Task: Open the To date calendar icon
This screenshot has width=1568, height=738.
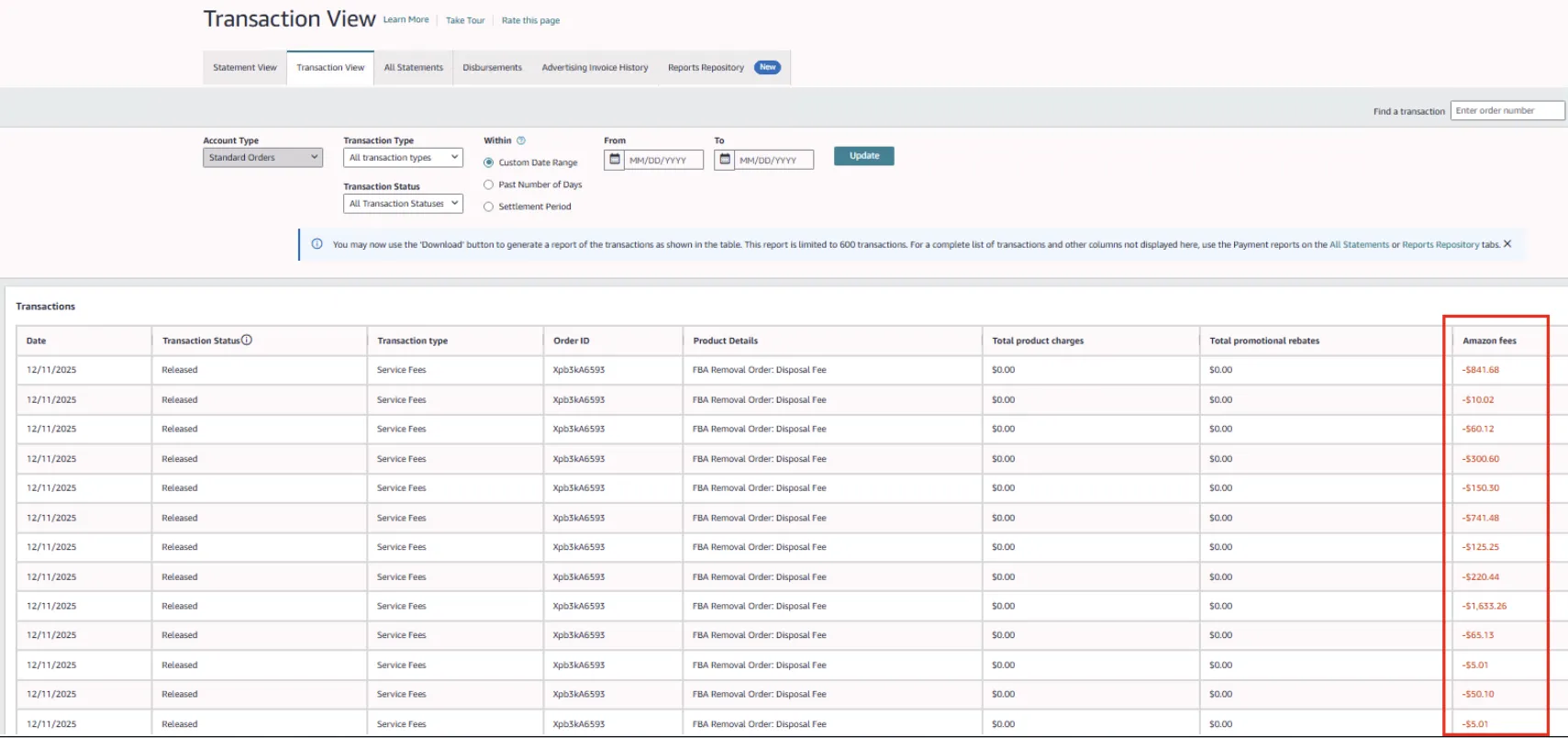Action: pyautogui.click(x=725, y=160)
